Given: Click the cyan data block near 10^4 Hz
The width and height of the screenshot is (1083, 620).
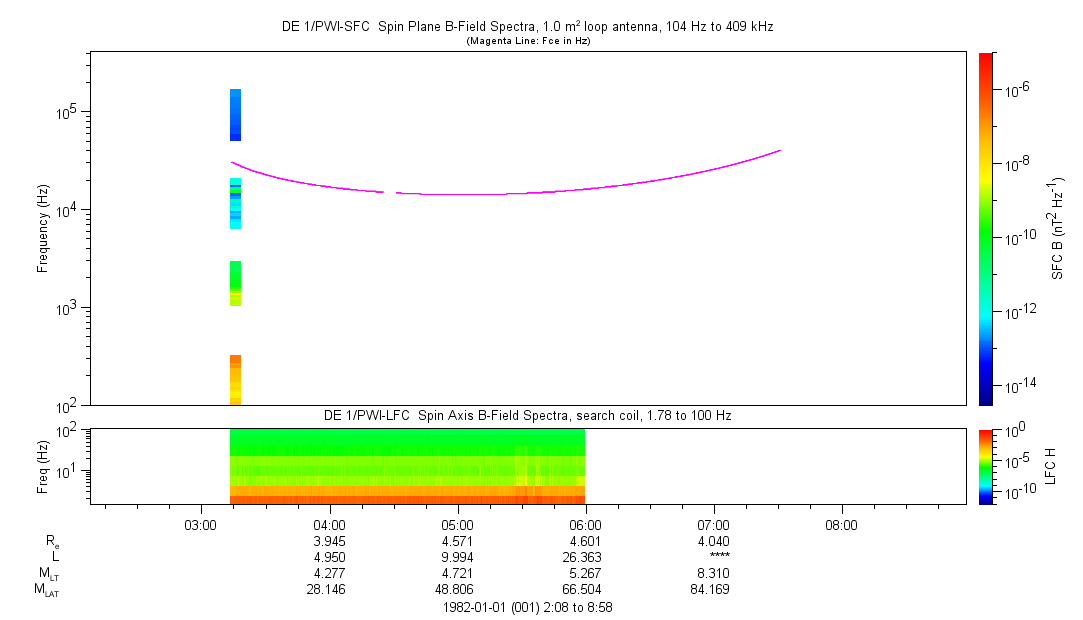Looking at the screenshot, I should coord(236,203).
